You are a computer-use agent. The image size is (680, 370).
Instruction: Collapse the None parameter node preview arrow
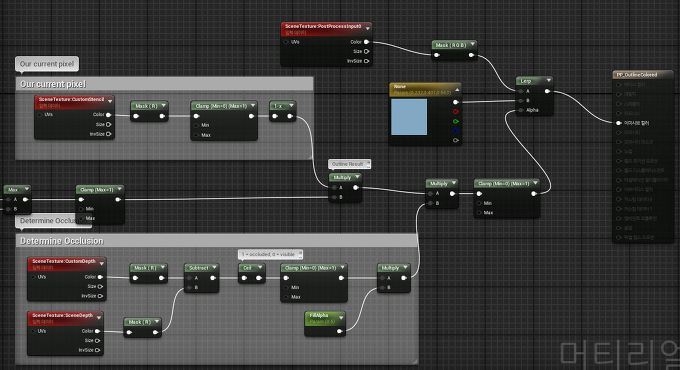coord(457,89)
